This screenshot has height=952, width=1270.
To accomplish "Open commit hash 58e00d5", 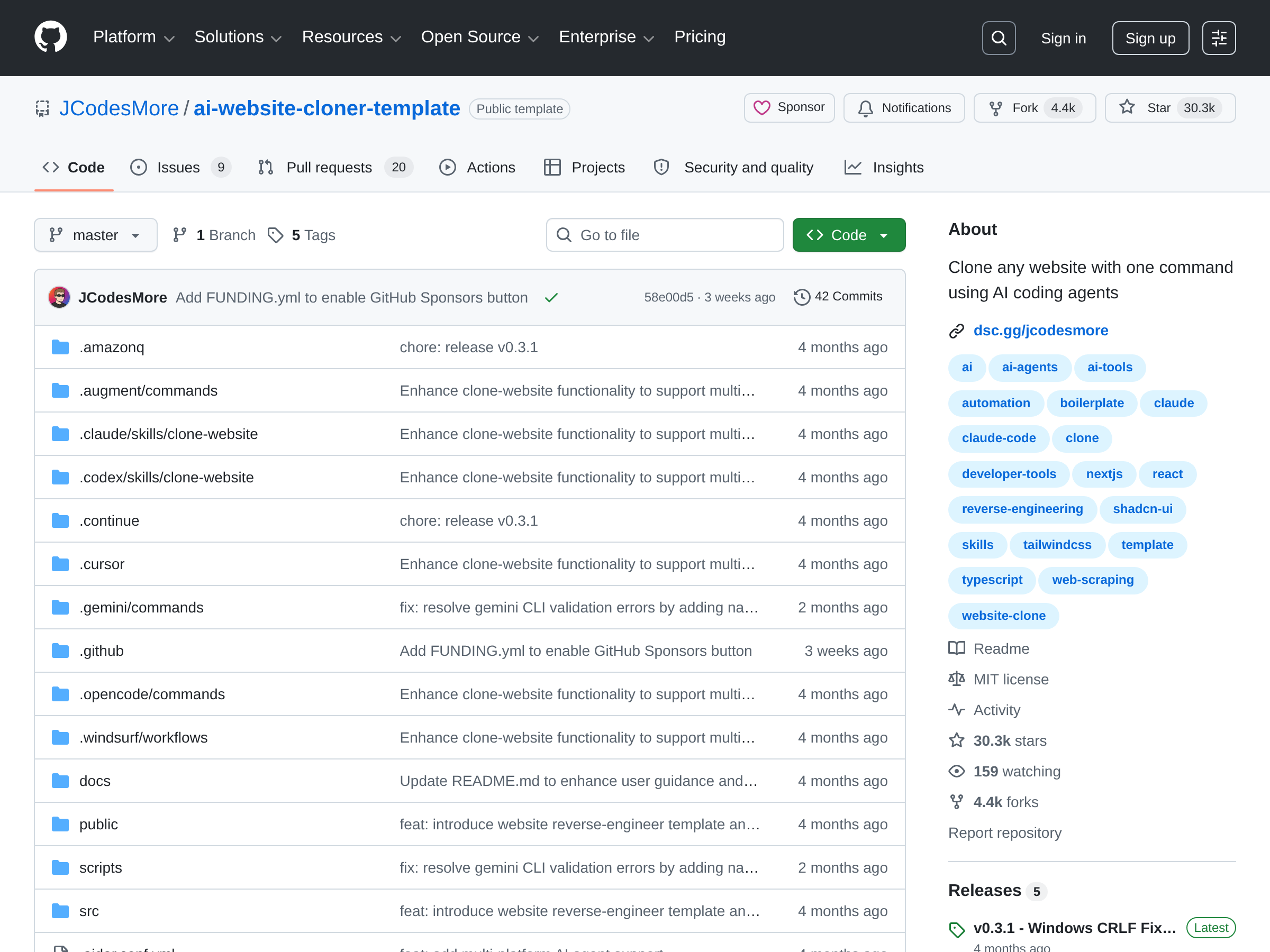I will pos(668,297).
